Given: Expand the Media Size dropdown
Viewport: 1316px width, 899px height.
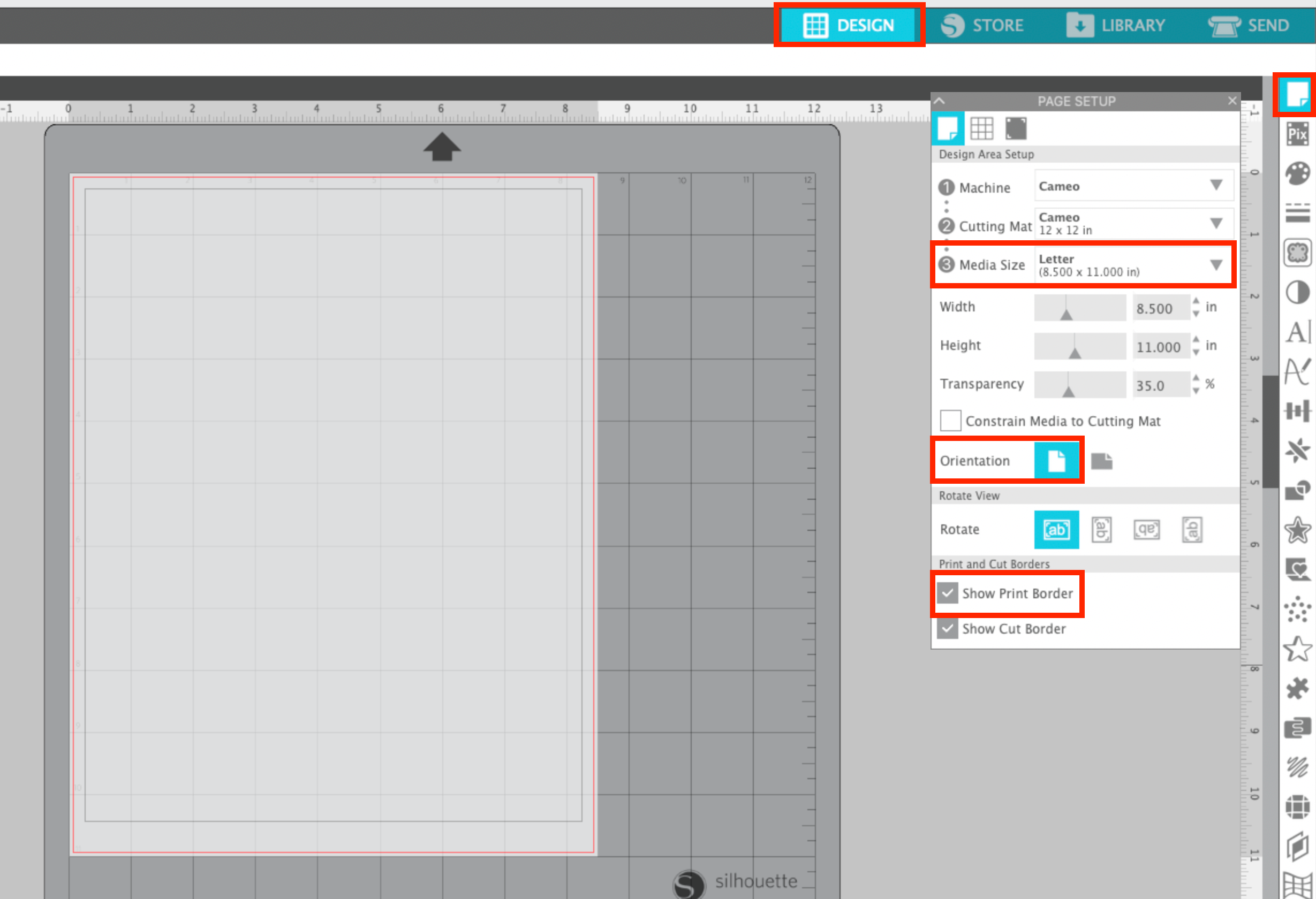Looking at the screenshot, I should point(1216,264).
